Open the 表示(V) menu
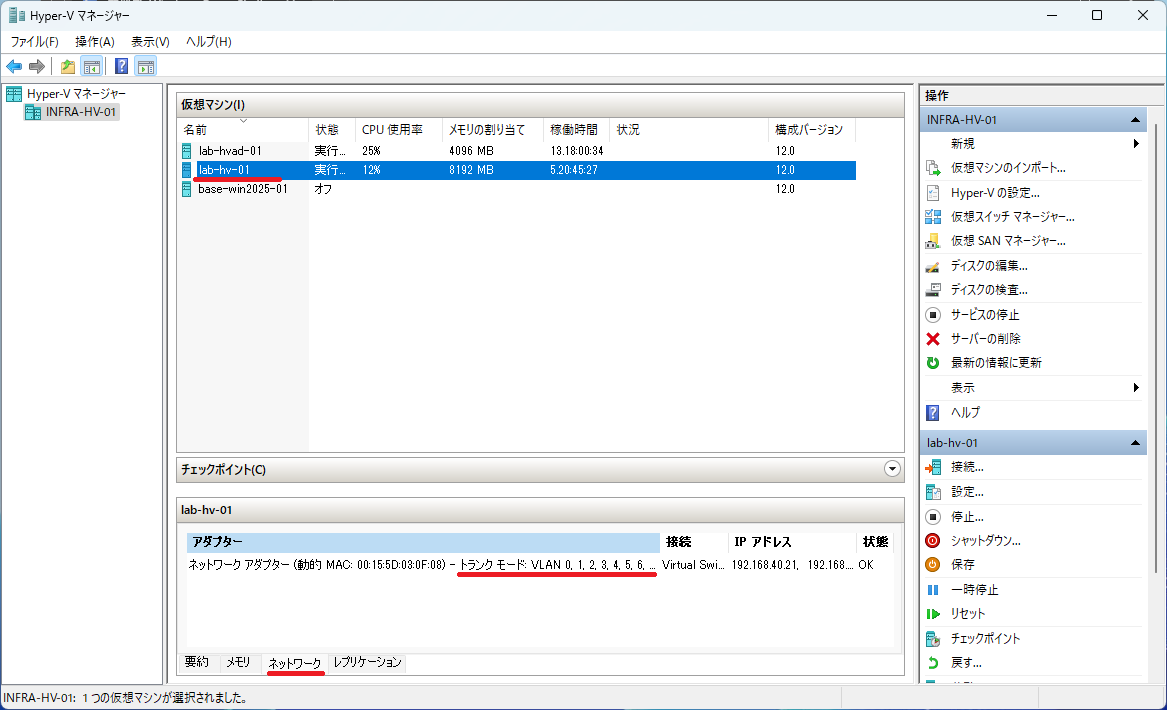The height and width of the screenshot is (710, 1167). tap(150, 42)
